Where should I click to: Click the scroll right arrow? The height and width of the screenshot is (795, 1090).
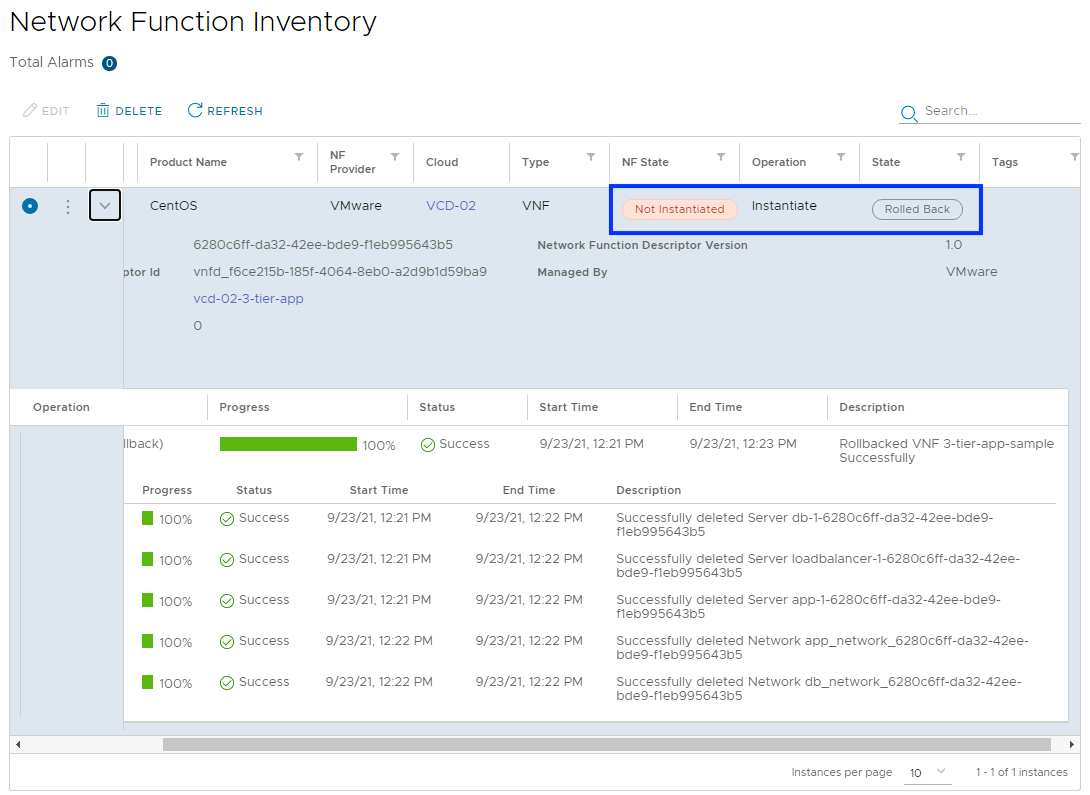1072,745
